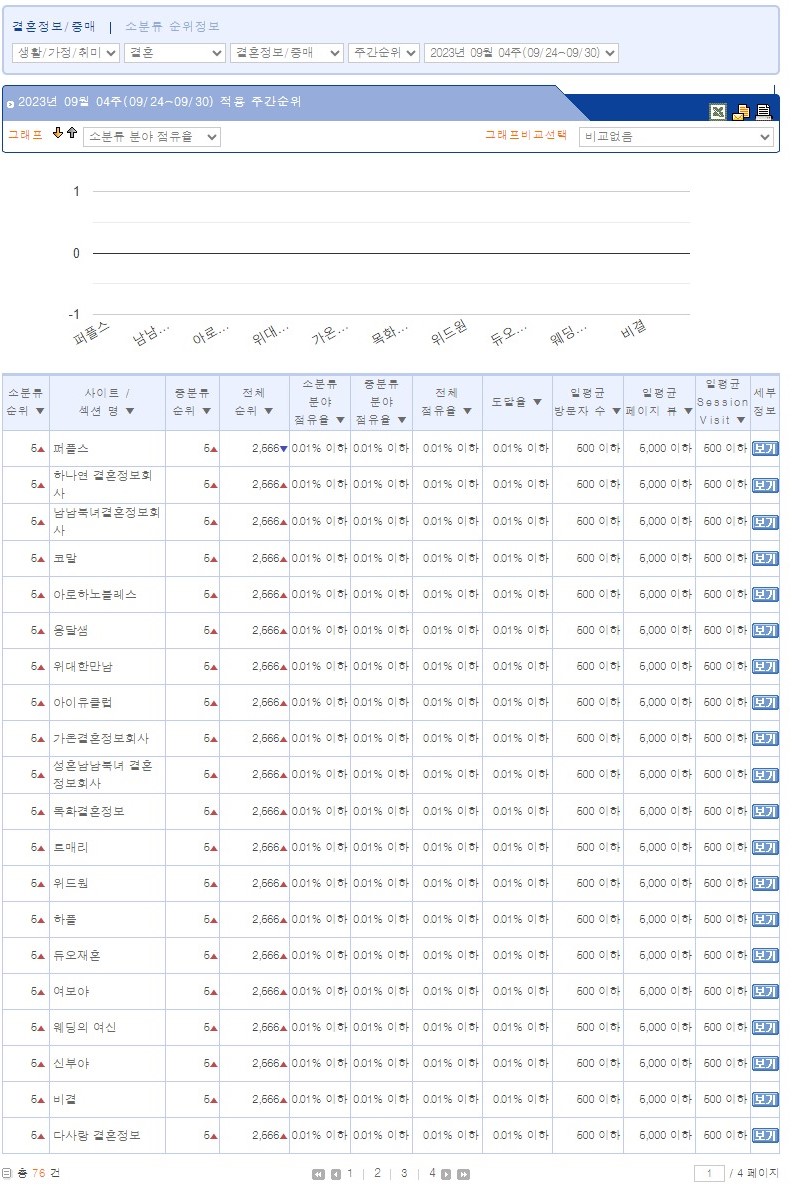Click 보기 button for 다사랑 결혼정보 row
The image size is (798, 1197).
click(765, 1136)
